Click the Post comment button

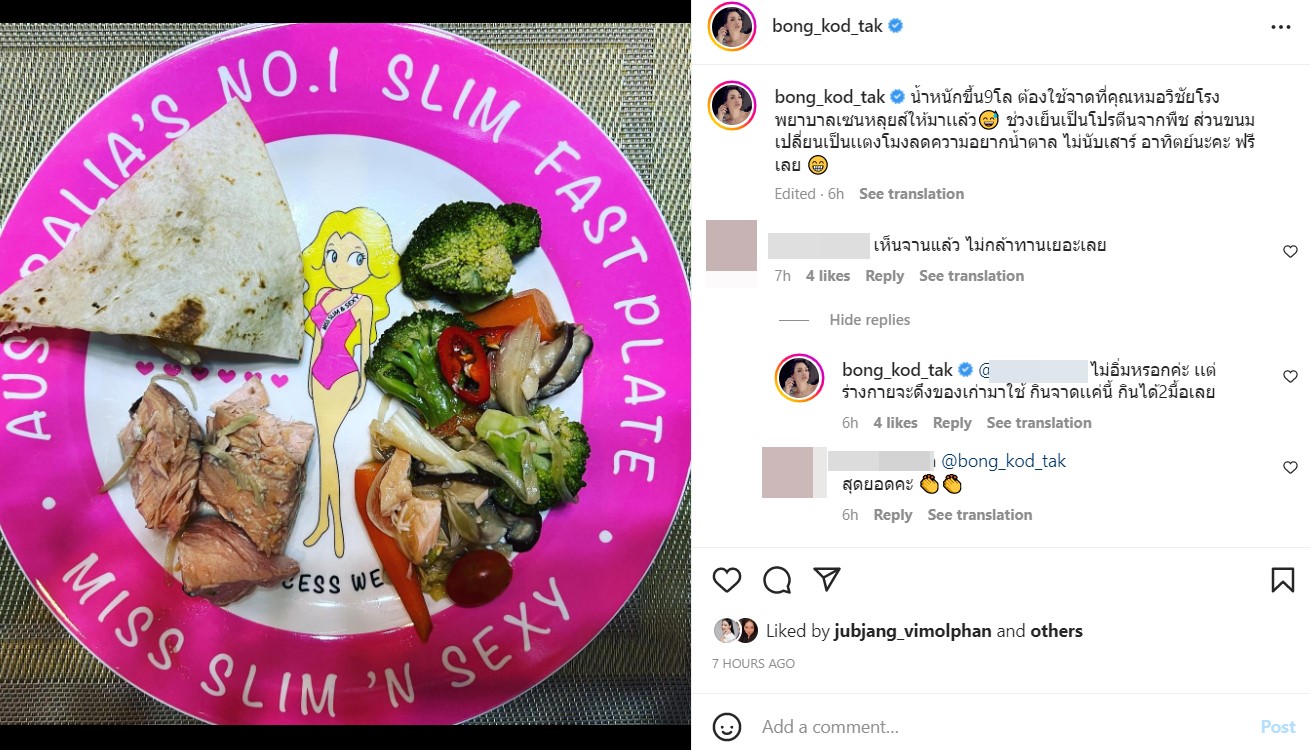click(x=1277, y=727)
